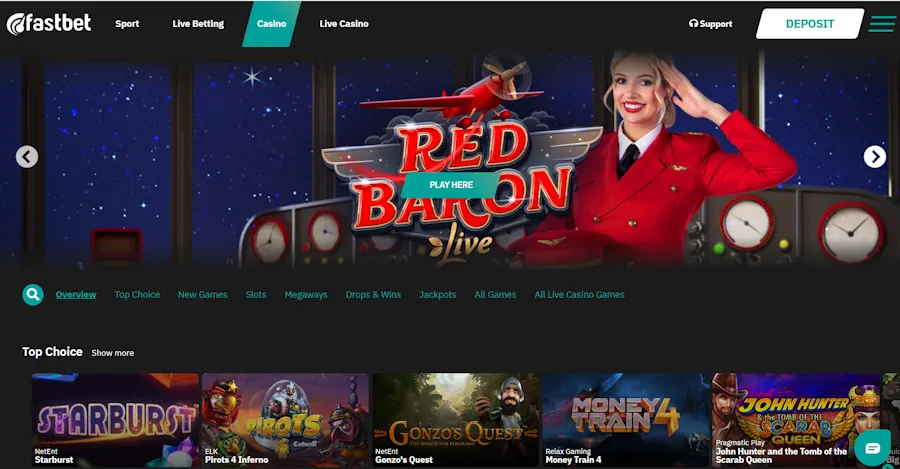
Task: Open Jackpots category
Action: [x=437, y=294]
